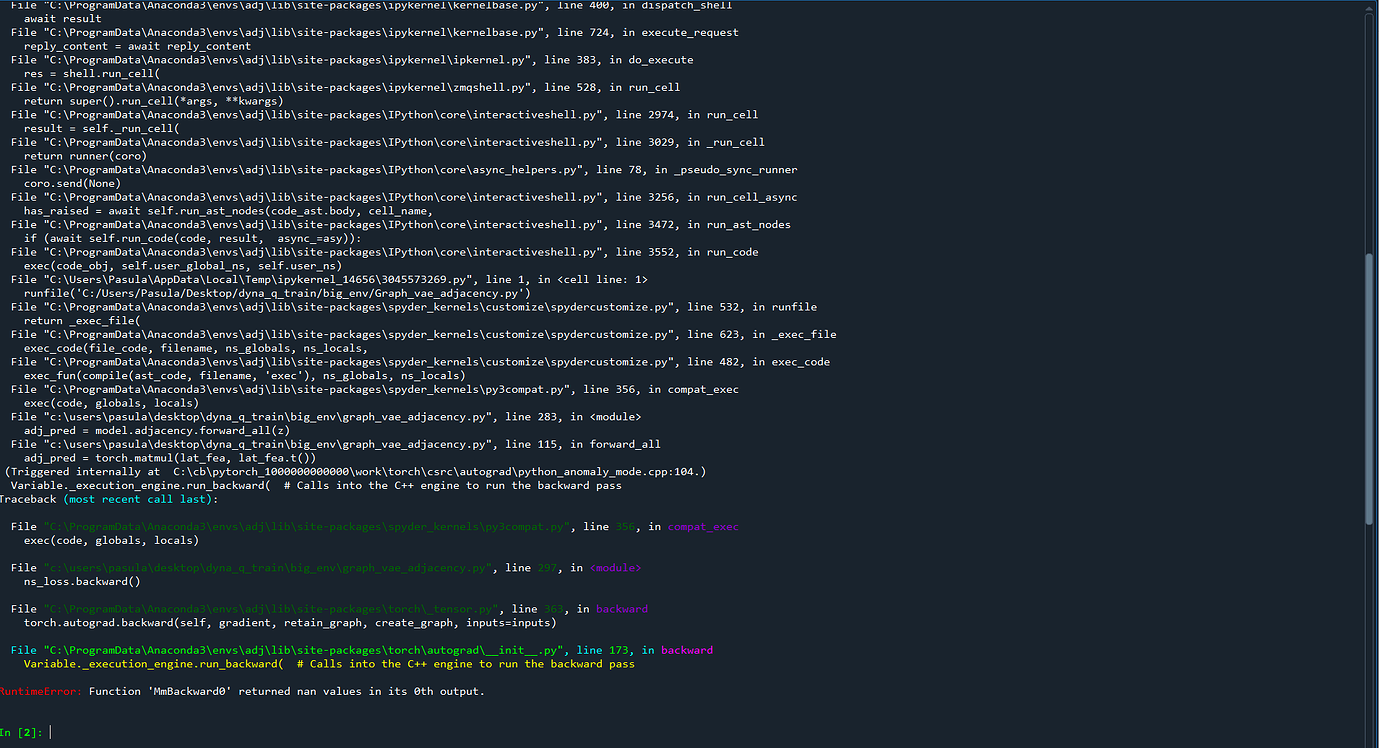Click the 'await result' line
Screen dimensions: 1380x748
63,18
